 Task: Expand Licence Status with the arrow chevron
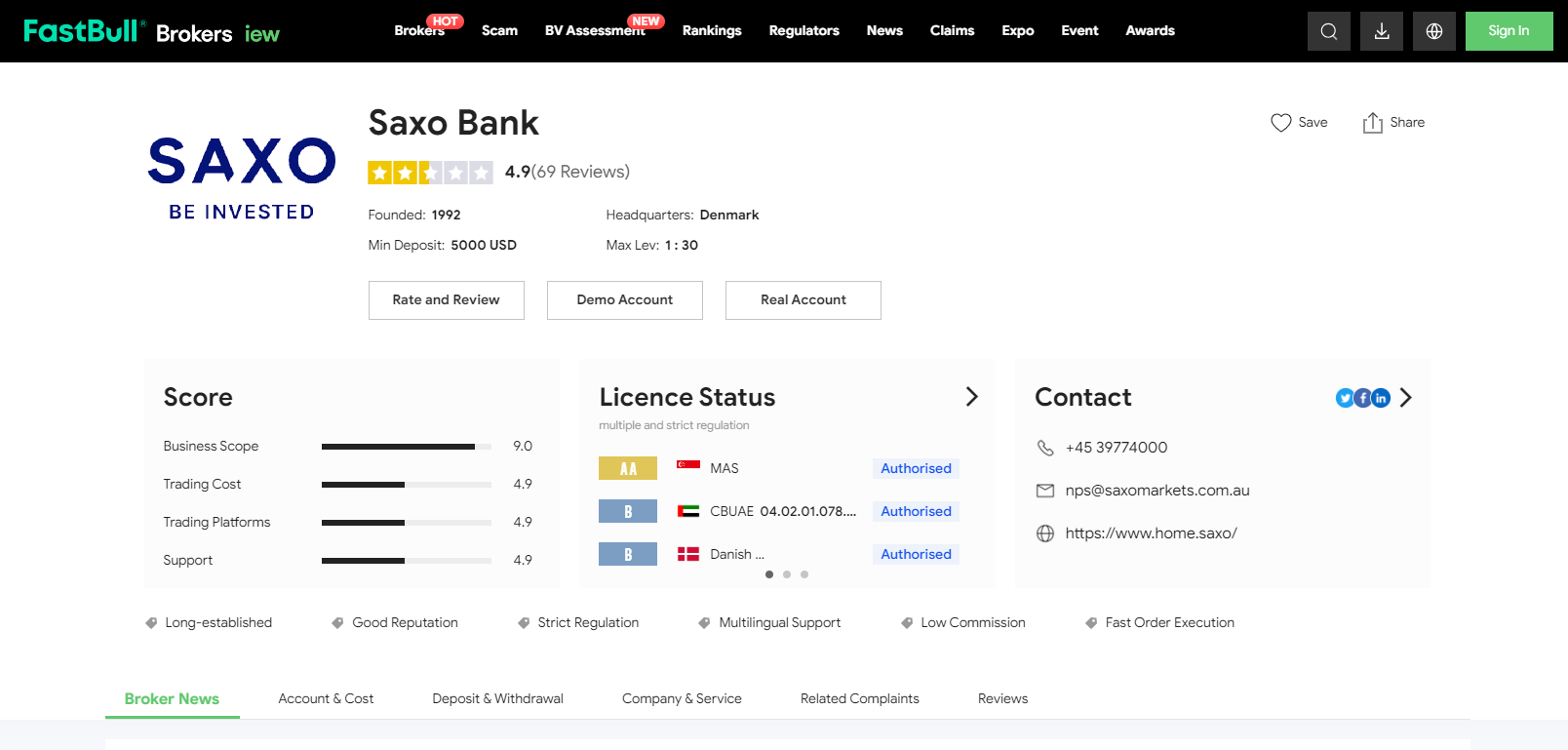coord(971,397)
